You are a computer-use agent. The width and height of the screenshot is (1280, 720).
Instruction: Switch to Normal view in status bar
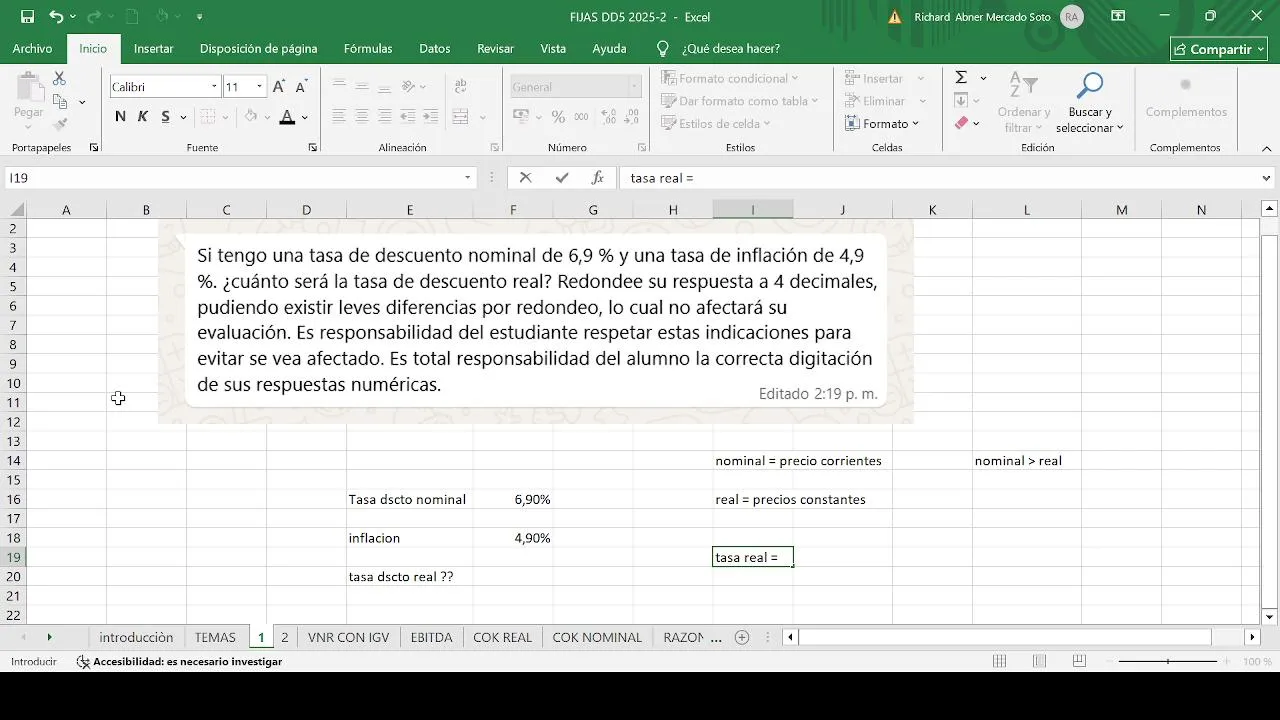coord(999,661)
